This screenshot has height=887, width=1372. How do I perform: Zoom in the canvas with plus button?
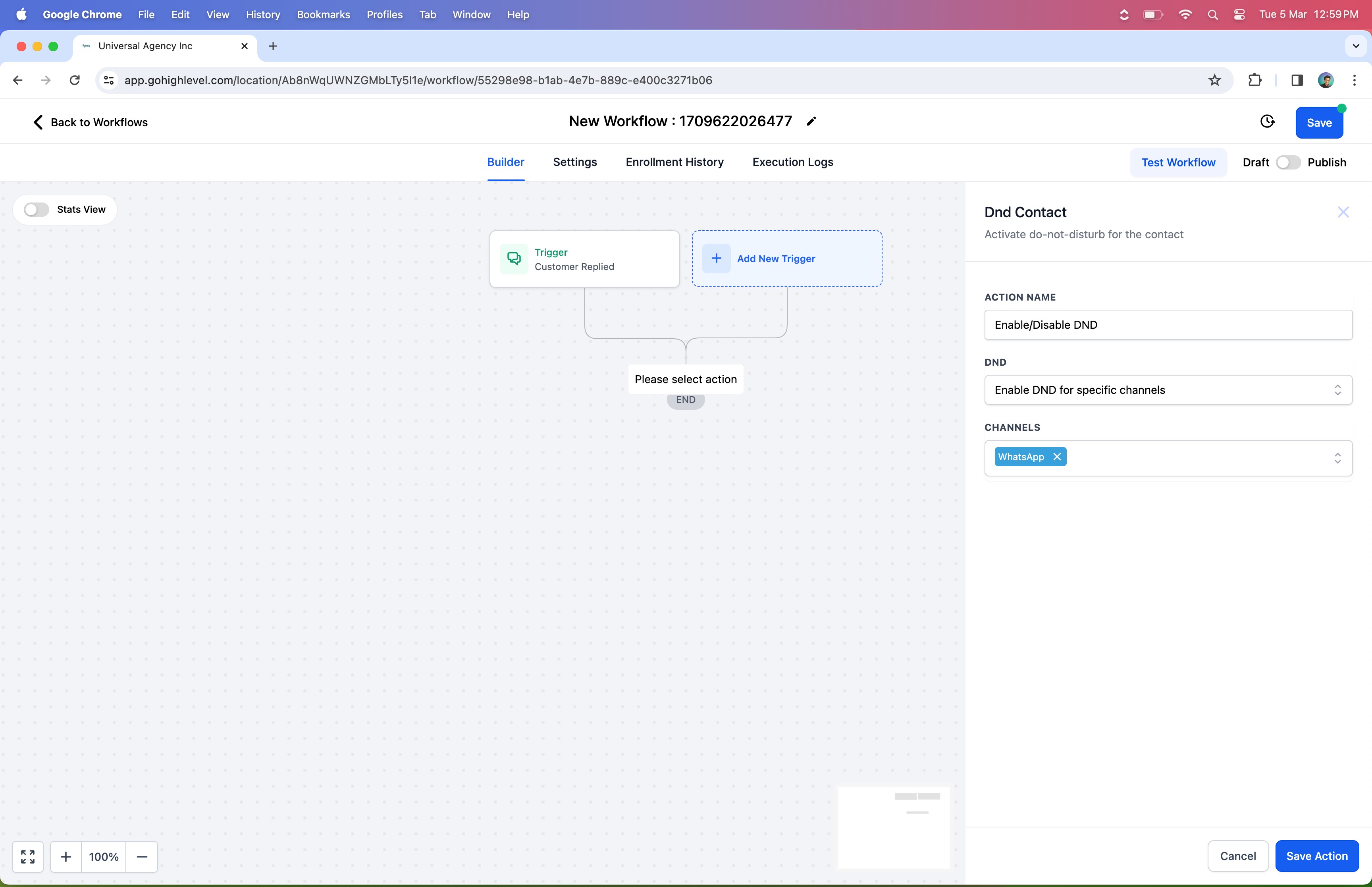coord(66,856)
